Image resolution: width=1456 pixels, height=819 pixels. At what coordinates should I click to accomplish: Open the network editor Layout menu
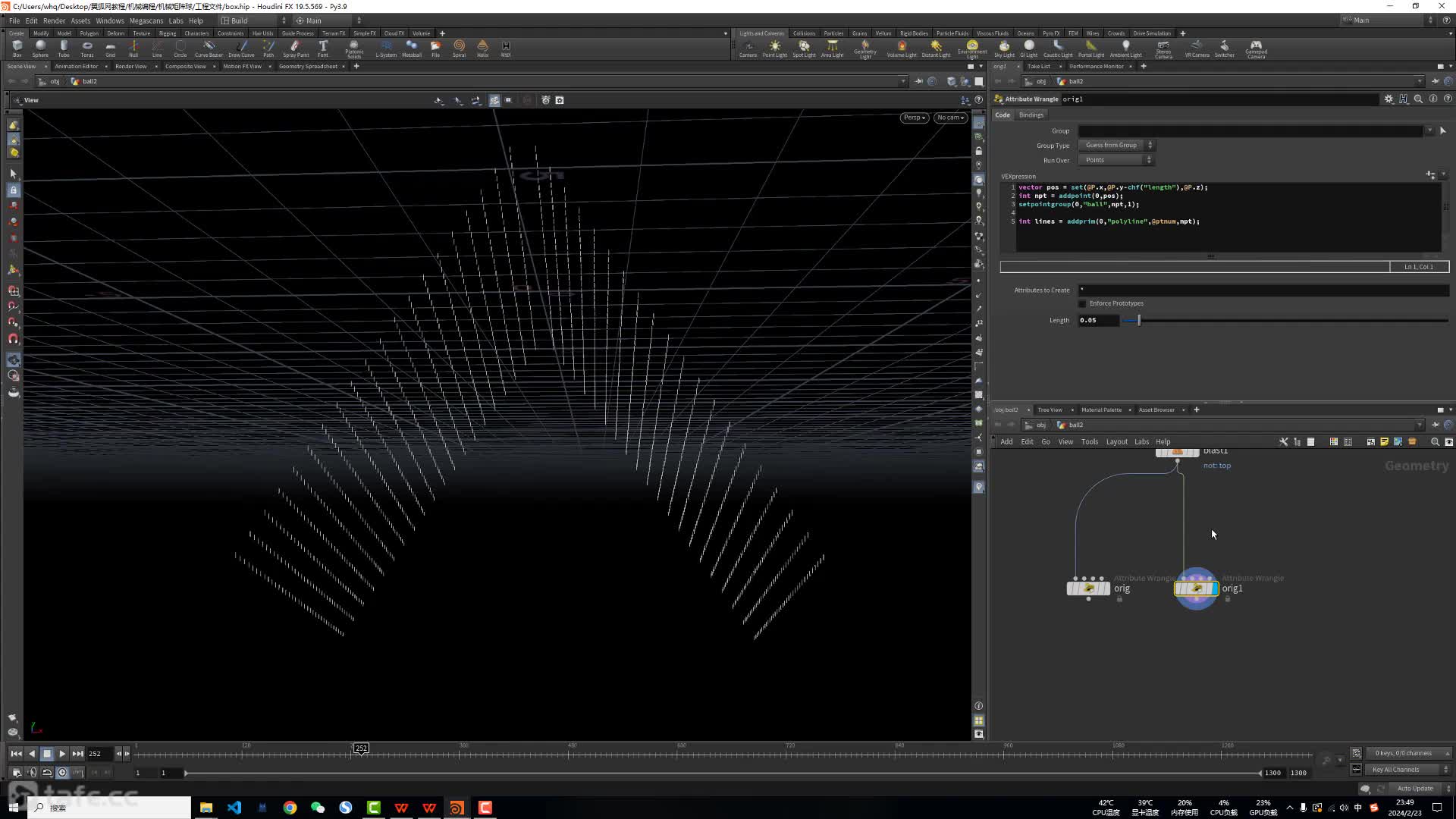point(1116,441)
